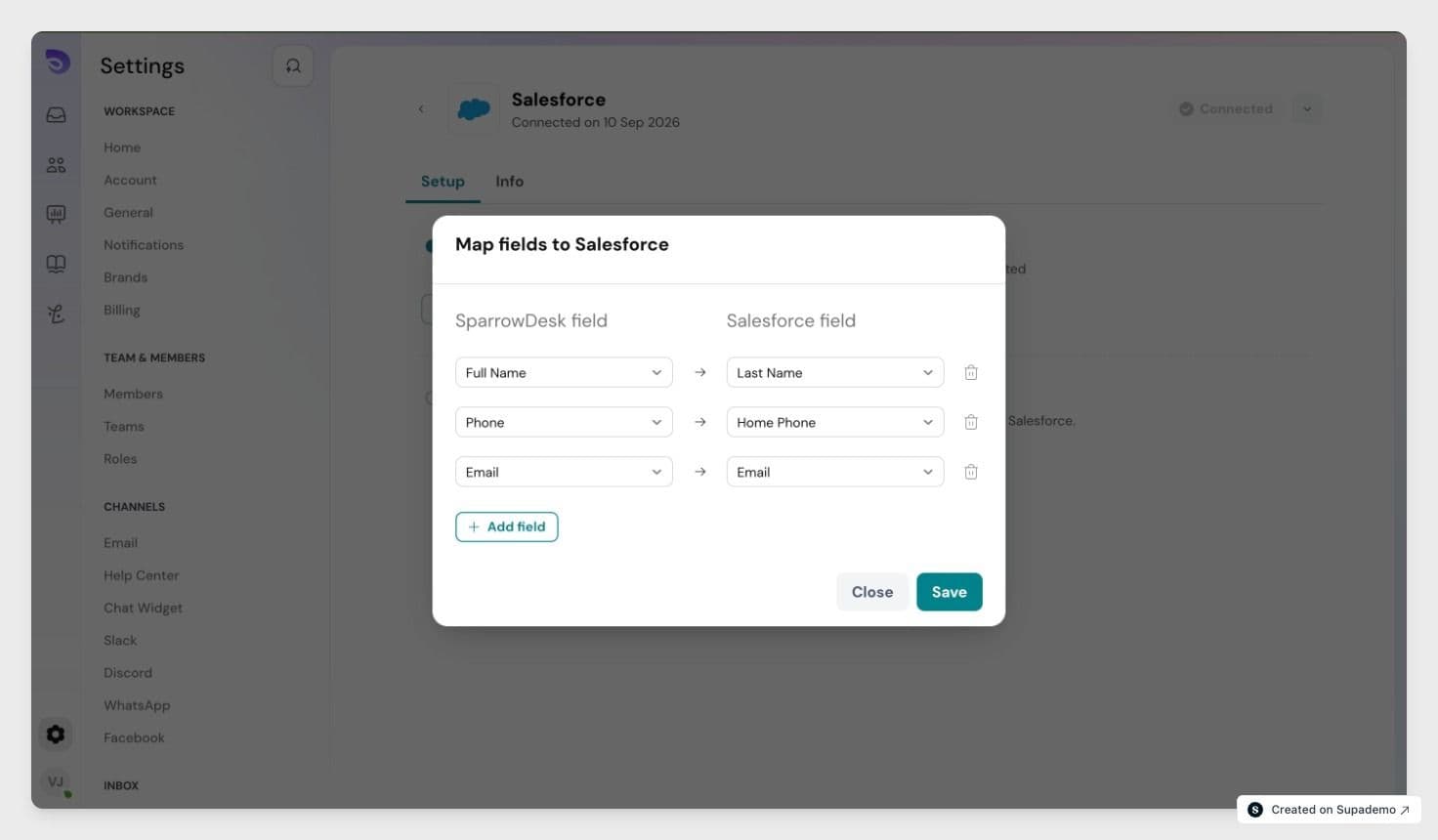Viewport: 1438px width, 840px height.
Task: Click the Connected status button
Action: [x=1227, y=108]
